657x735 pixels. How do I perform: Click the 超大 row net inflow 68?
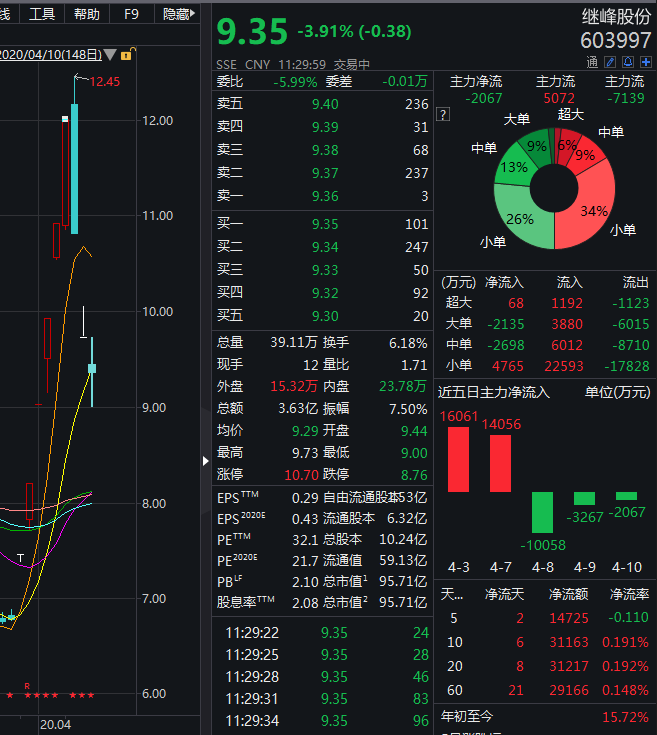pyautogui.click(x=516, y=303)
